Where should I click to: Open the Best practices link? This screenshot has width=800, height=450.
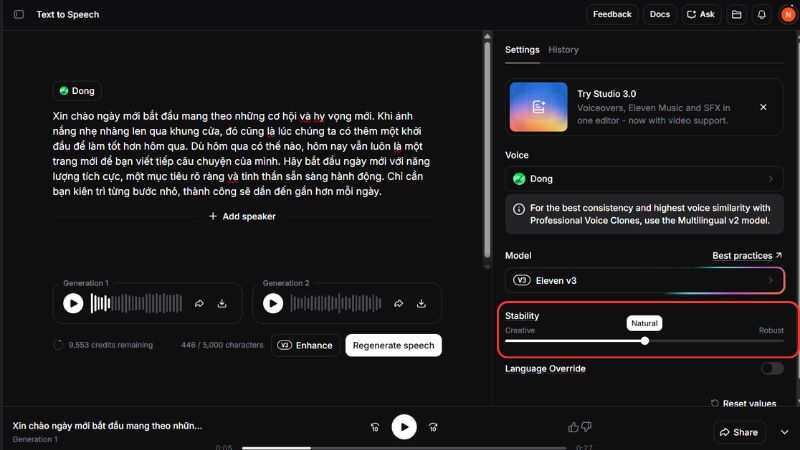747,256
